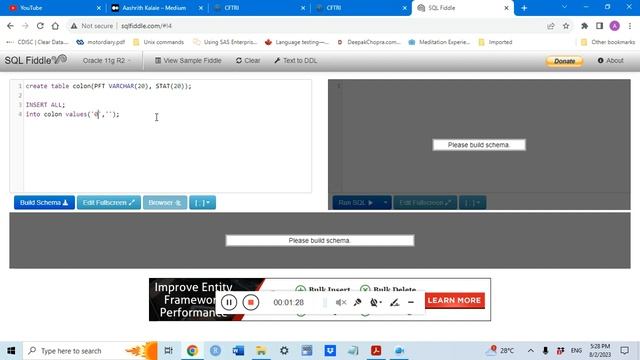Image resolution: width=640 pixels, height=360 pixels.
Task: Open the Using SAS Enterprise bookmark
Action: pyautogui.click(x=225, y=42)
